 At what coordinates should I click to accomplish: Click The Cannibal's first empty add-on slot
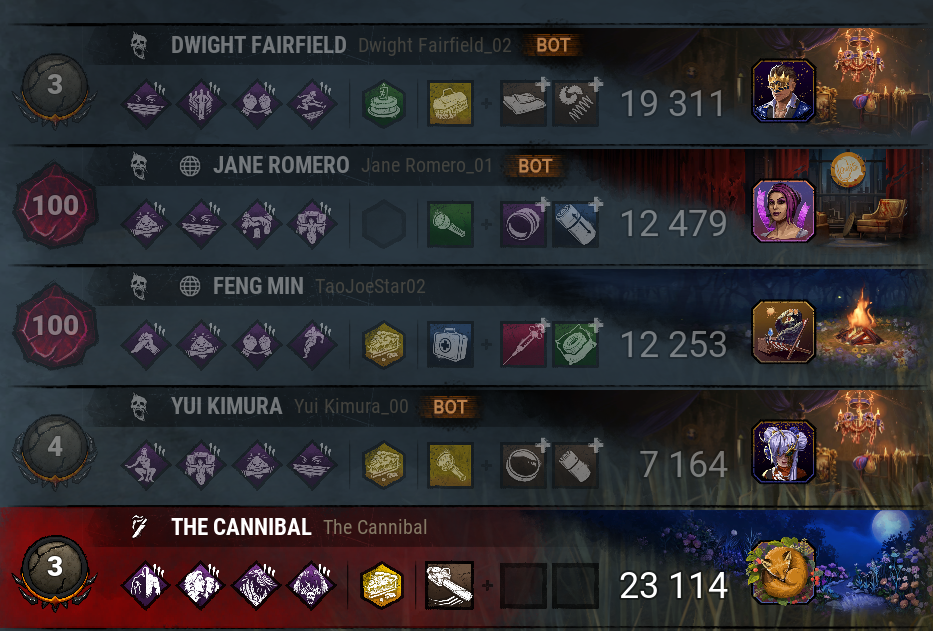point(524,586)
